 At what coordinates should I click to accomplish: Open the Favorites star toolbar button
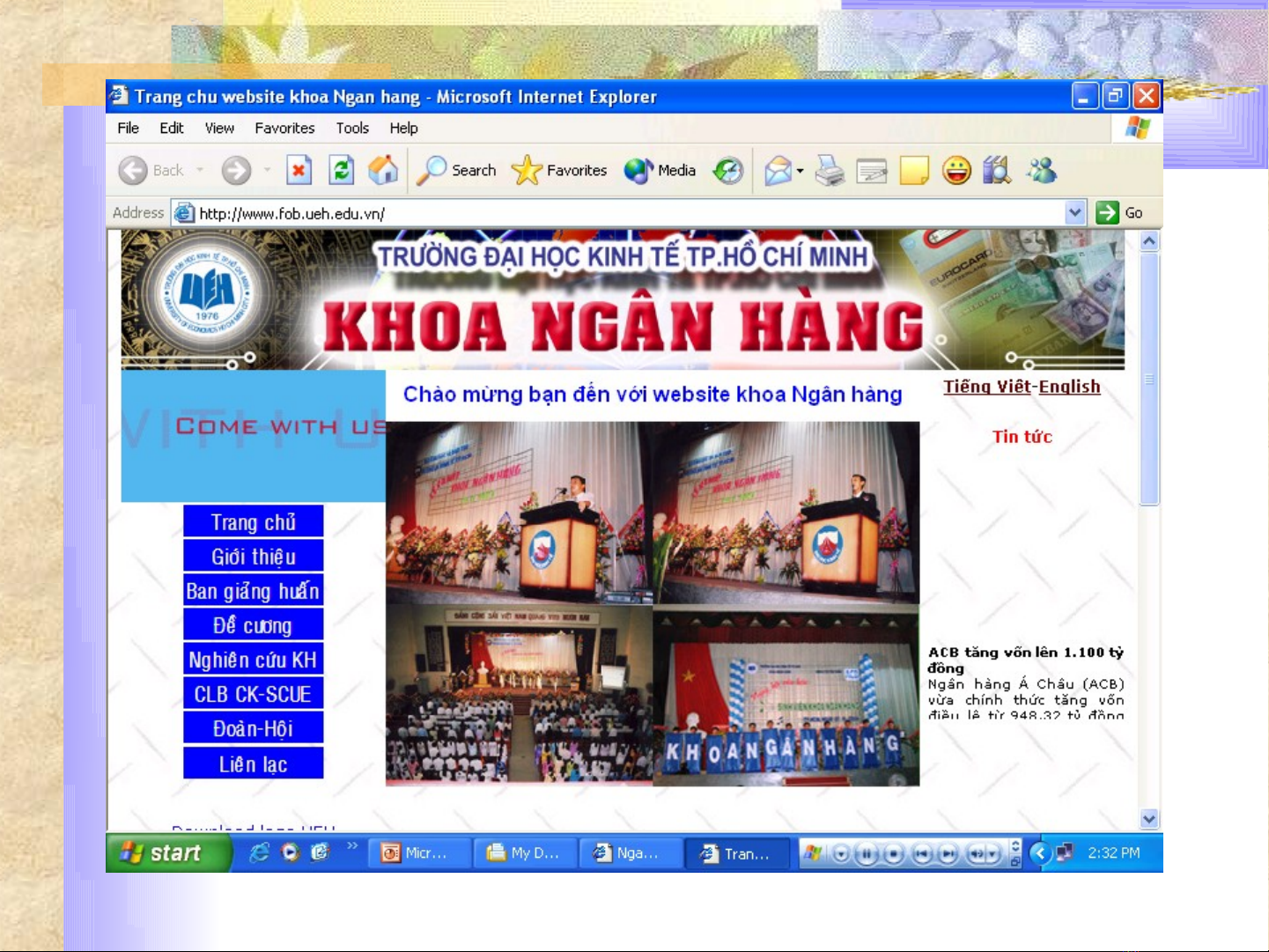point(559,170)
